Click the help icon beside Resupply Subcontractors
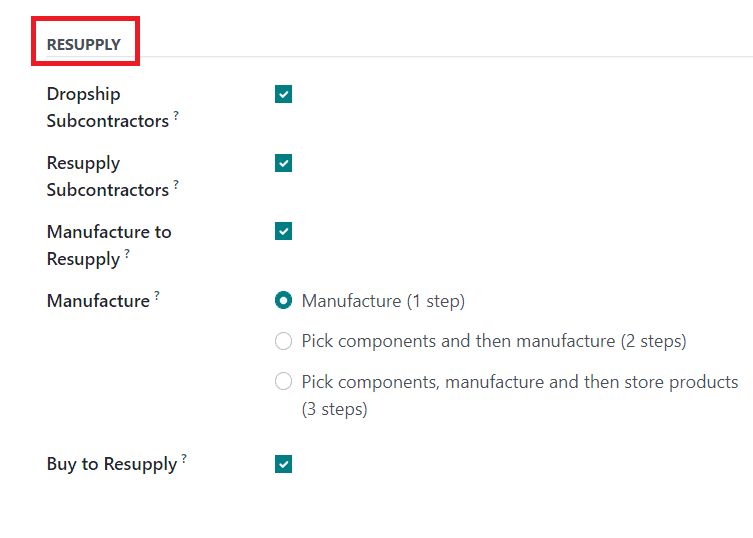 [x=176, y=185]
